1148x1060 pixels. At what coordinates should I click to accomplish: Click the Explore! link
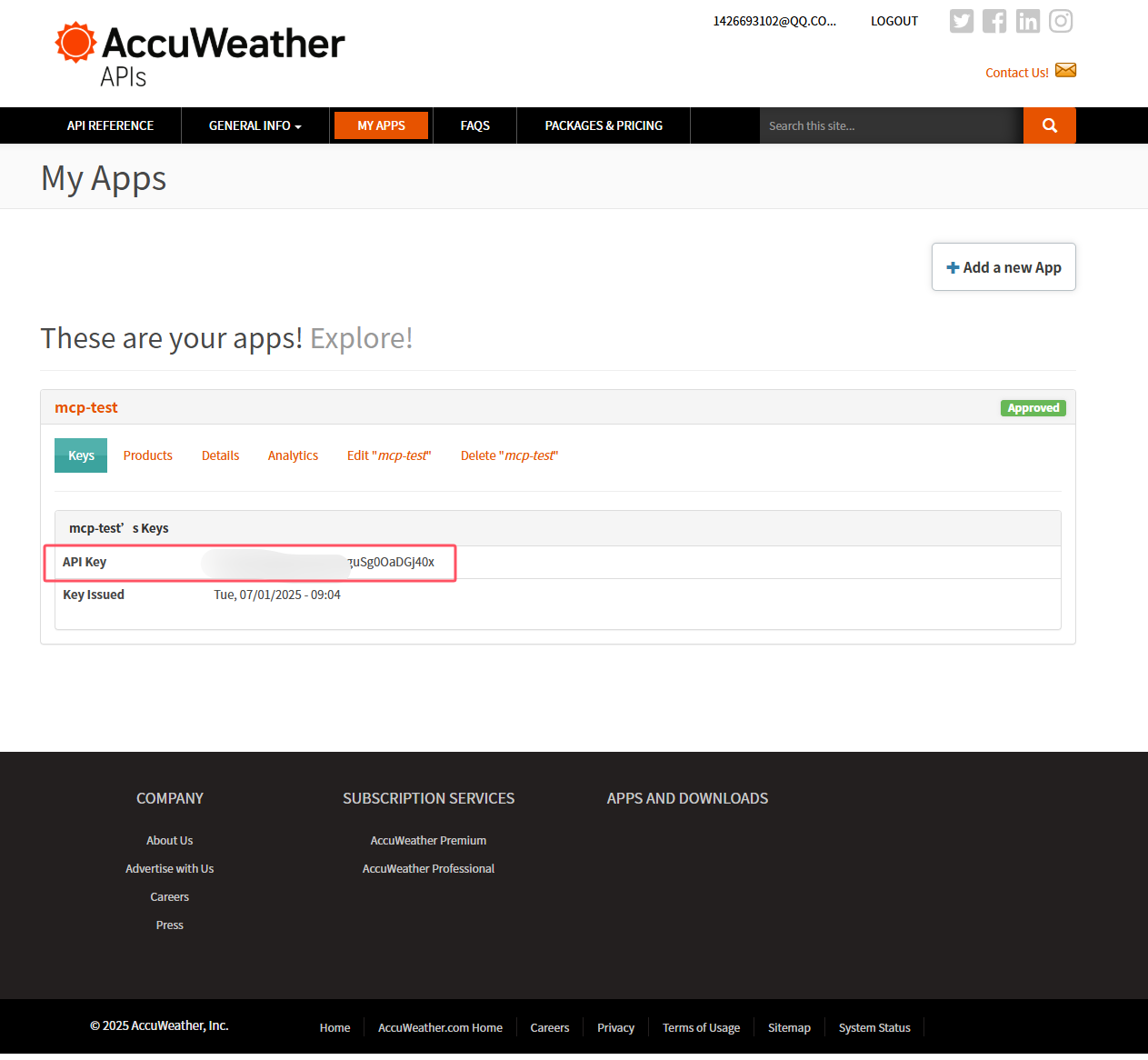click(x=362, y=338)
